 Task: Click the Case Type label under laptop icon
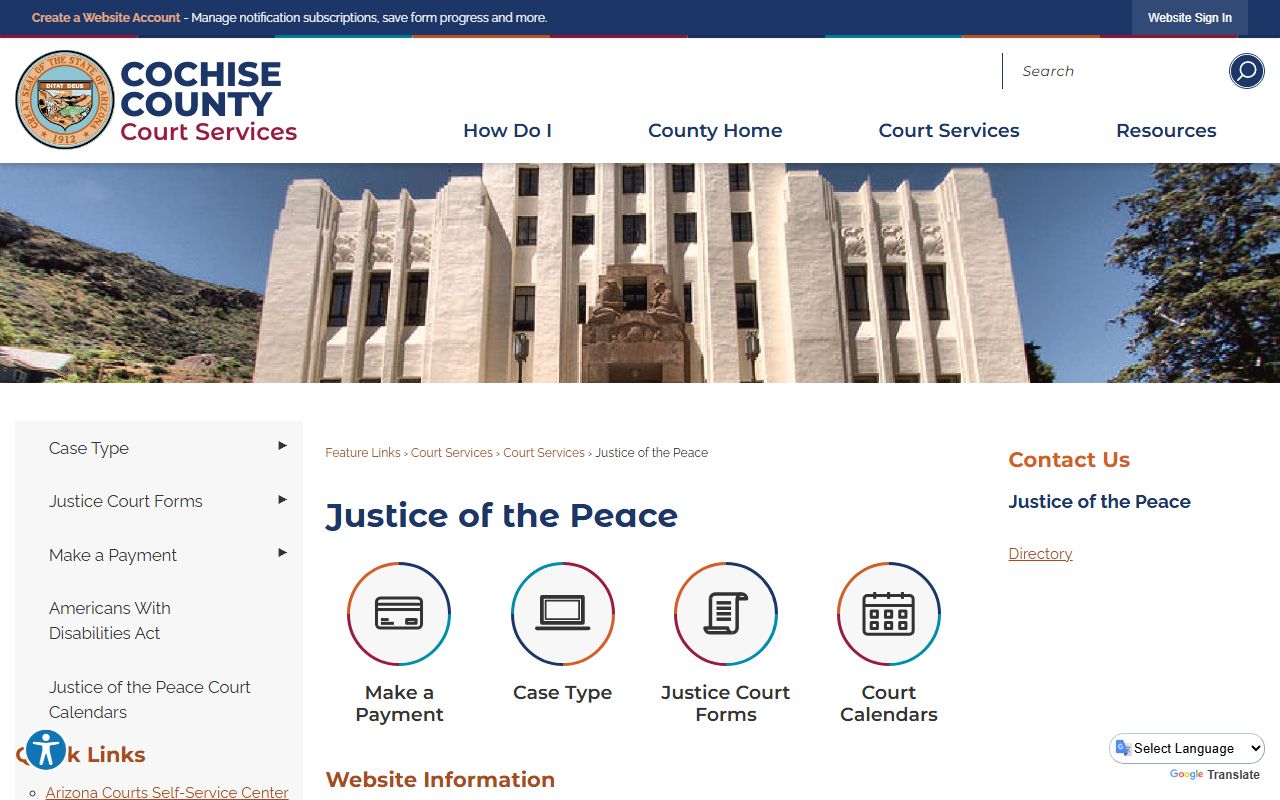click(x=563, y=692)
